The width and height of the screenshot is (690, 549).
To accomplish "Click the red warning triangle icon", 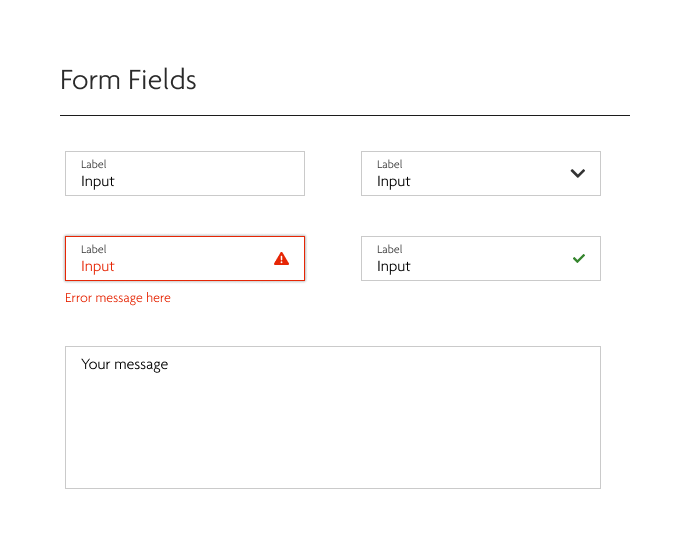I will click(281, 259).
